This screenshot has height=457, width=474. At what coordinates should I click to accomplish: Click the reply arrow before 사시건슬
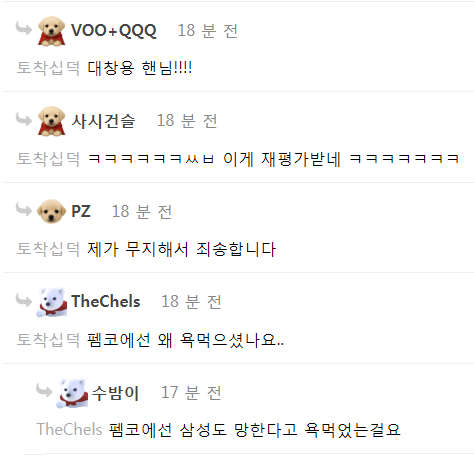click(x=24, y=119)
